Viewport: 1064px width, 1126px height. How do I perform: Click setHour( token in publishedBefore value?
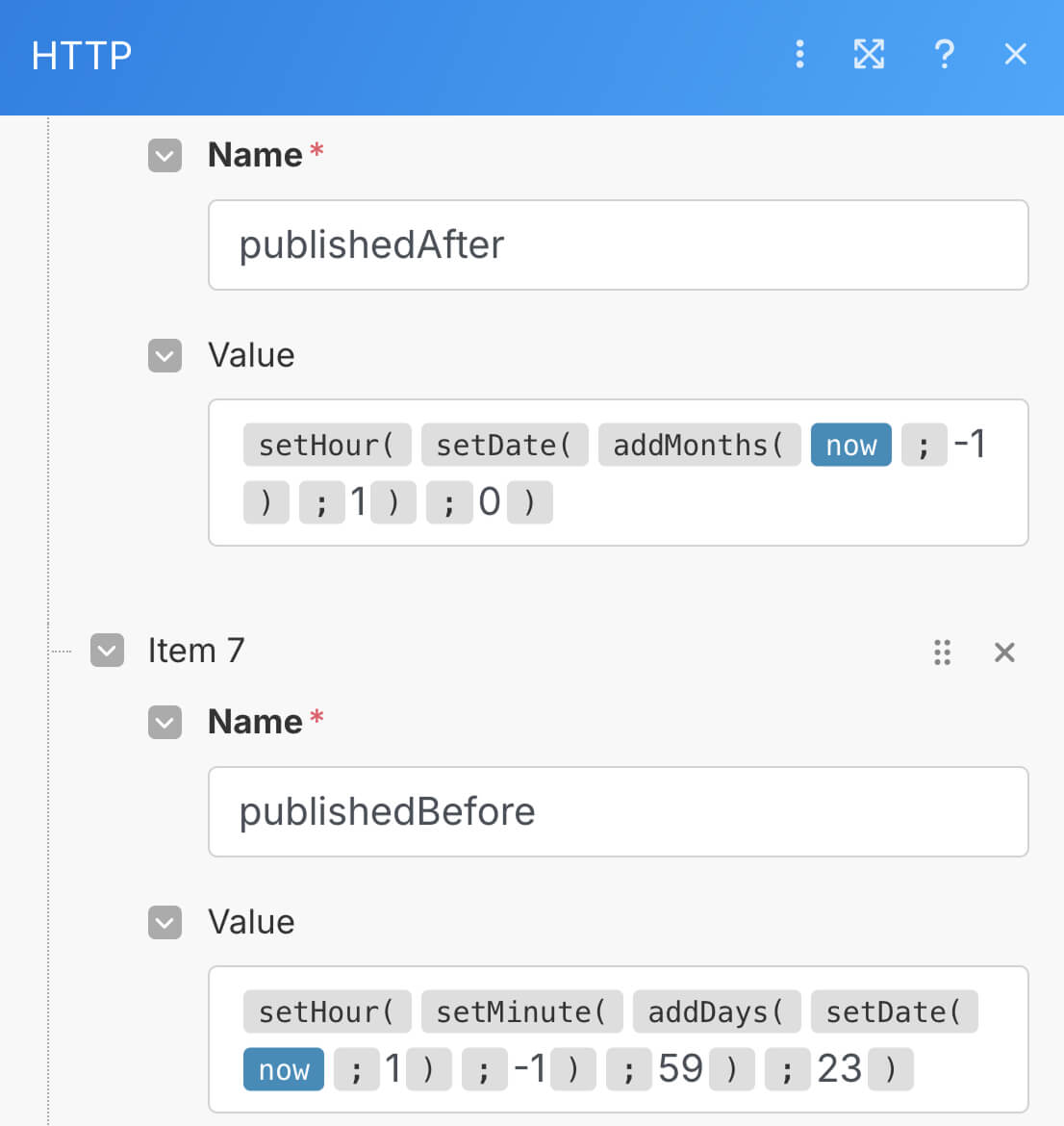coord(327,1011)
